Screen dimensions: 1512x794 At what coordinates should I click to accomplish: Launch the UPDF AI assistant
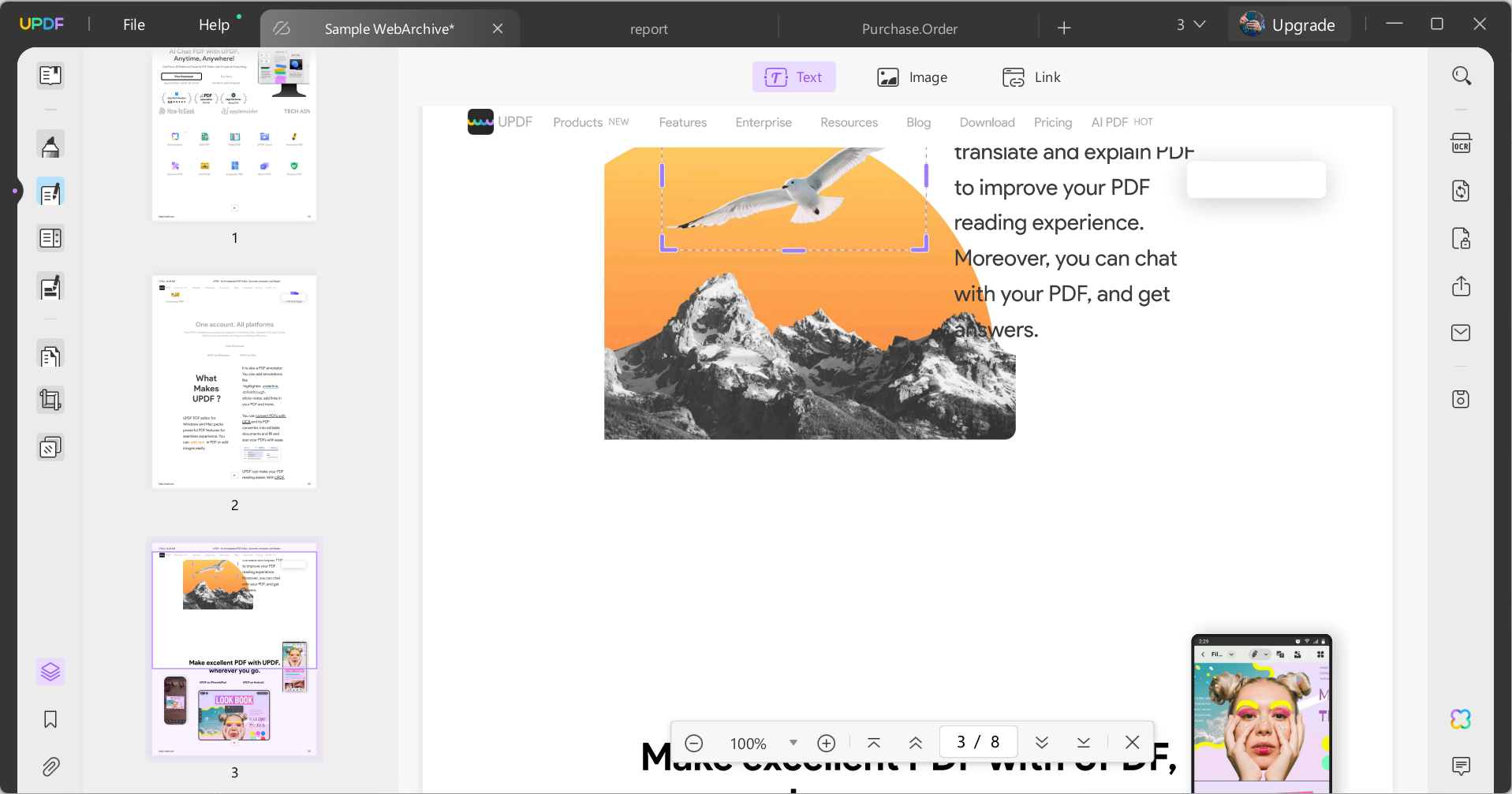1462,718
